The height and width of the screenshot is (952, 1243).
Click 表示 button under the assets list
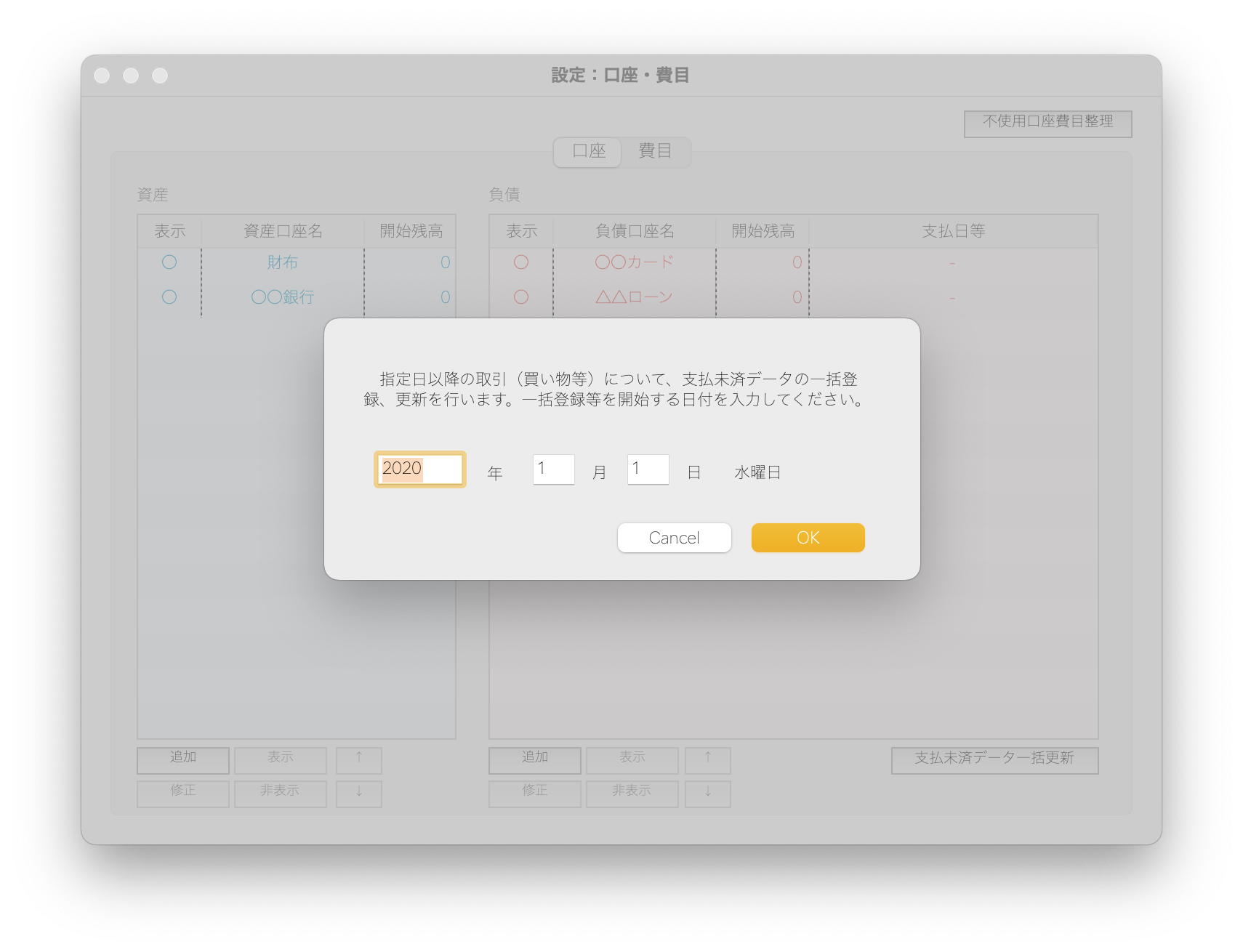click(281, 760)
